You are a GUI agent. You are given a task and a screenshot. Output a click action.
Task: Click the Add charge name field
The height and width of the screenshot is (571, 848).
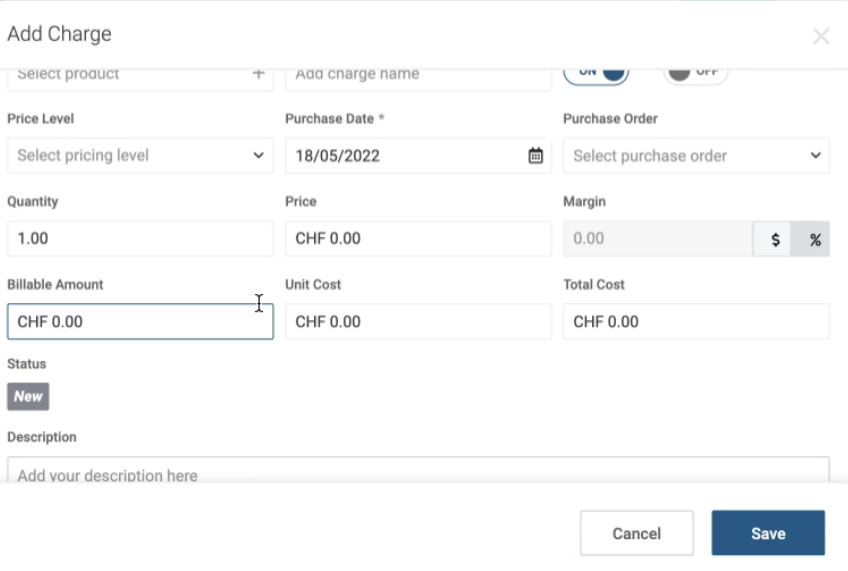click(x=418, y=79)
